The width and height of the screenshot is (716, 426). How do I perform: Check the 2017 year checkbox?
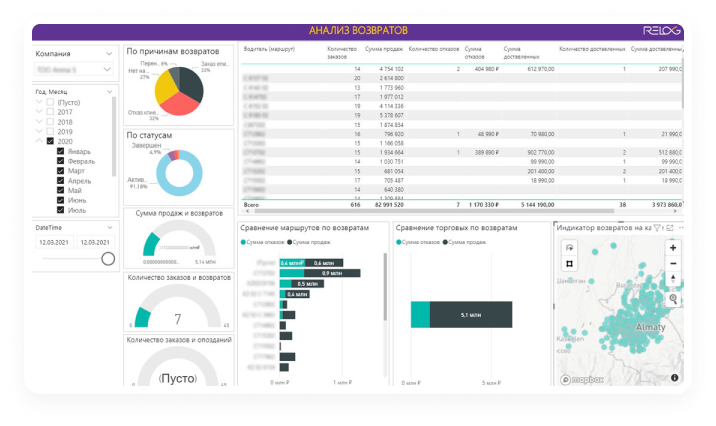pos(50,112)
